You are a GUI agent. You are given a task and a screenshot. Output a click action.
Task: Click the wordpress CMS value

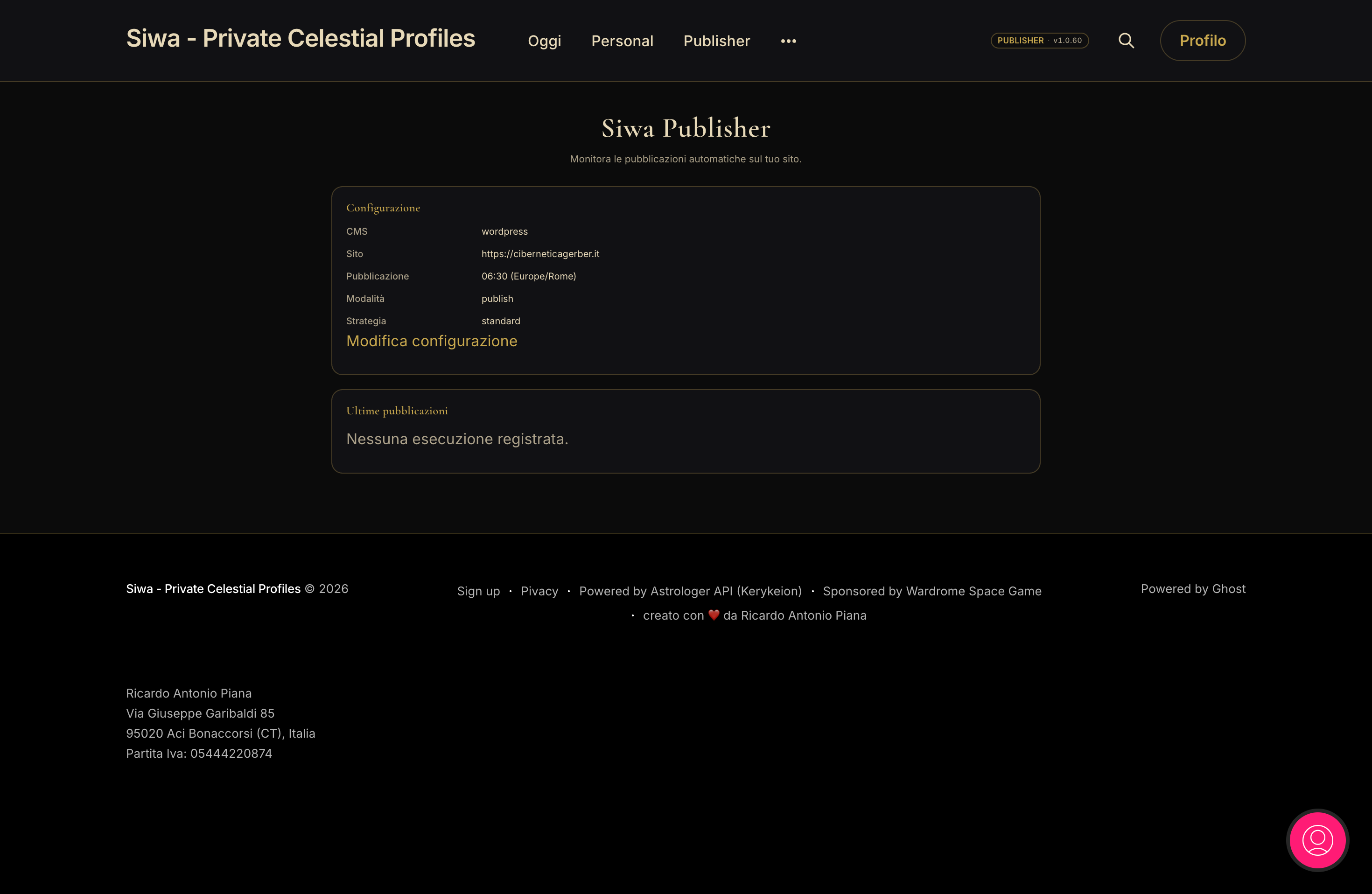pos(504,231)
